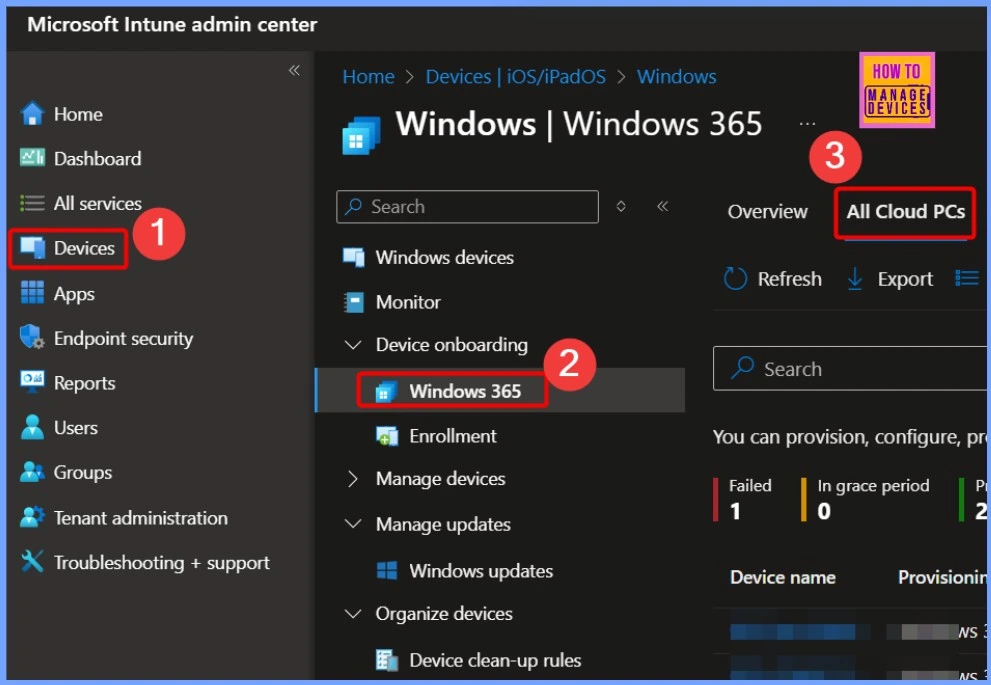
Task: Click the Users person icon
Action: [32, 427]
